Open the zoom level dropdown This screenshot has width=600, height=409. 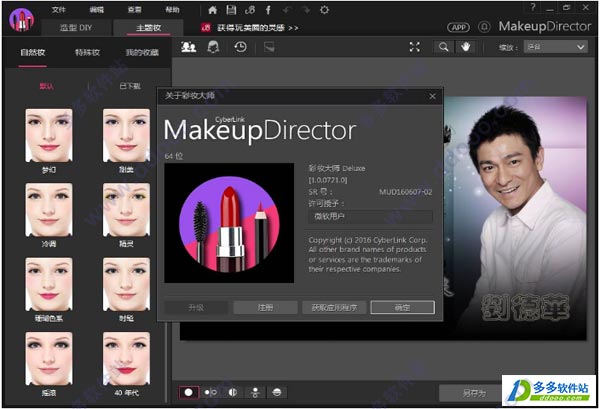(556, 47)
